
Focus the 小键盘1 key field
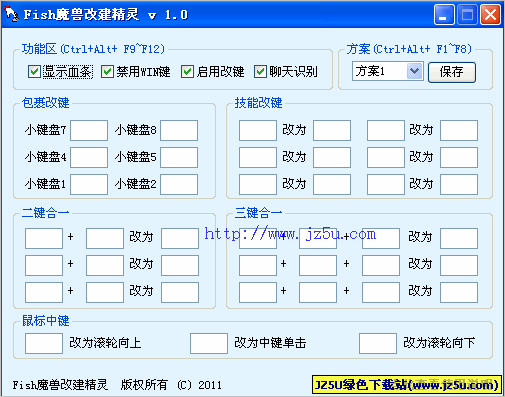(x=89, y=184)
